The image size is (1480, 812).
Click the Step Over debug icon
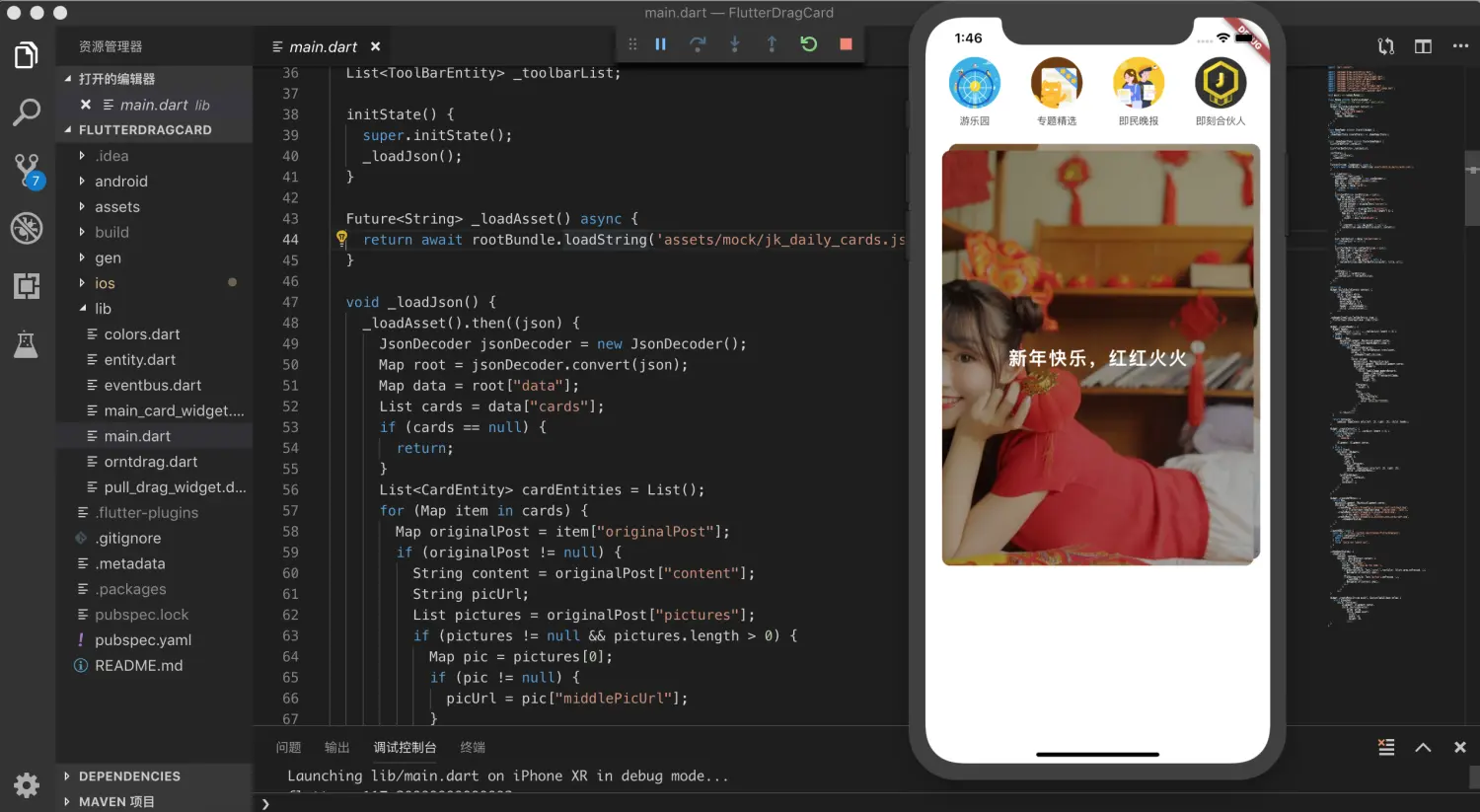coord(698,44)
